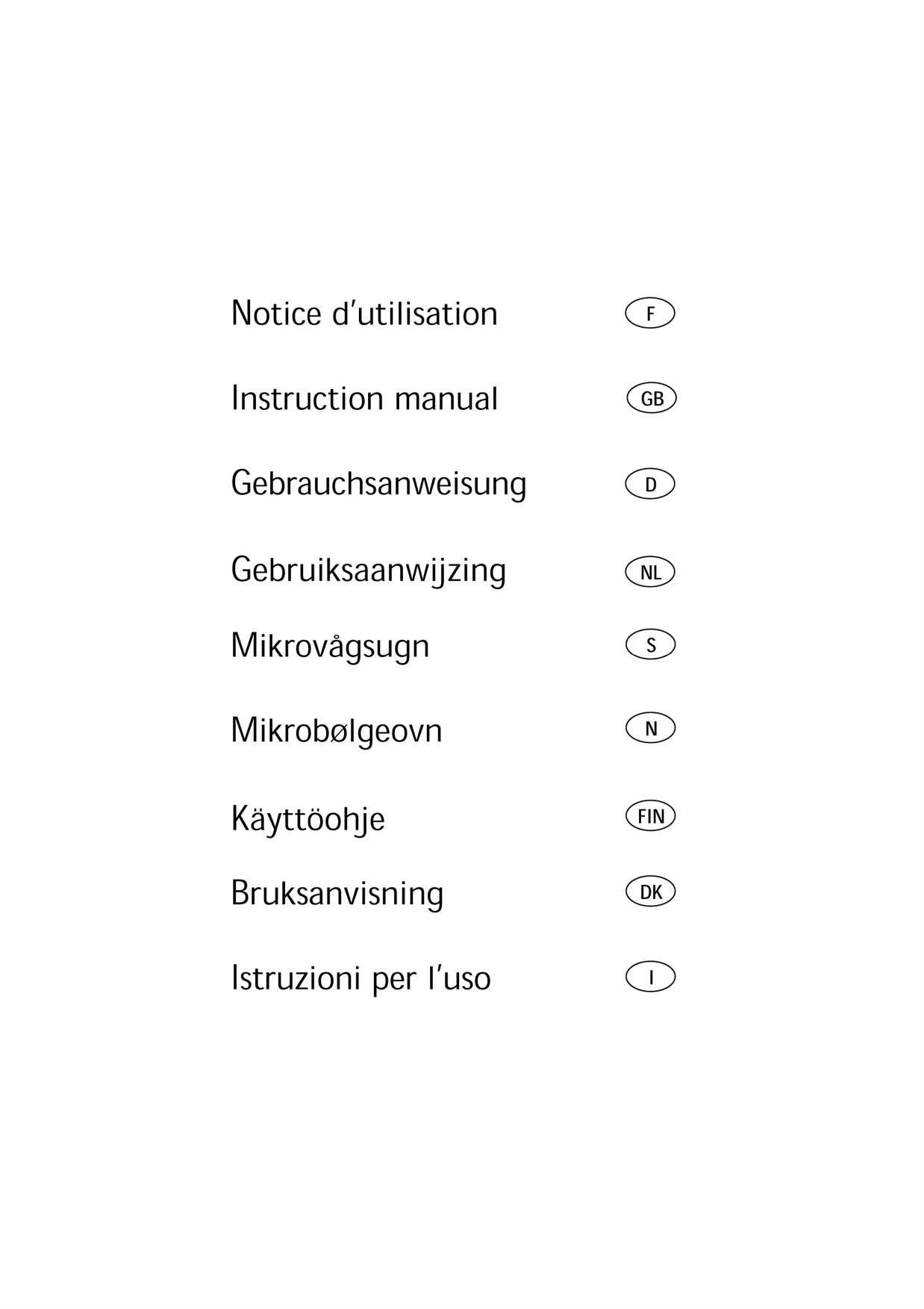
Task: Open the "Gebrauchsanweisung" German title
Action: [378, 484]
